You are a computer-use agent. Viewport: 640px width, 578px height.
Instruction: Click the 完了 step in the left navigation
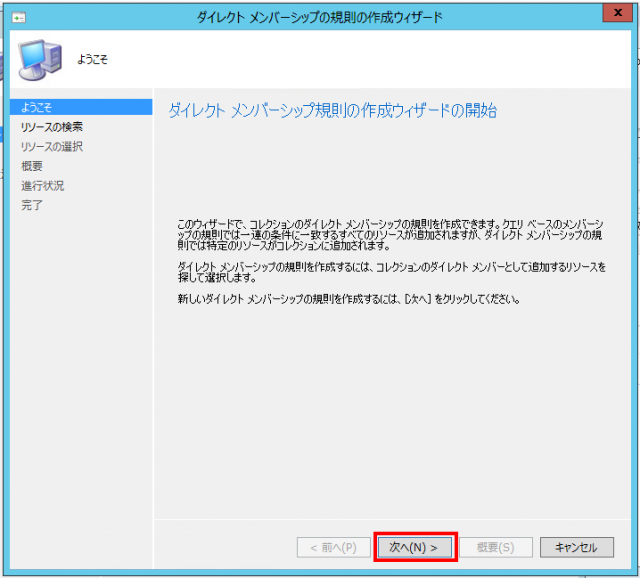32,205
